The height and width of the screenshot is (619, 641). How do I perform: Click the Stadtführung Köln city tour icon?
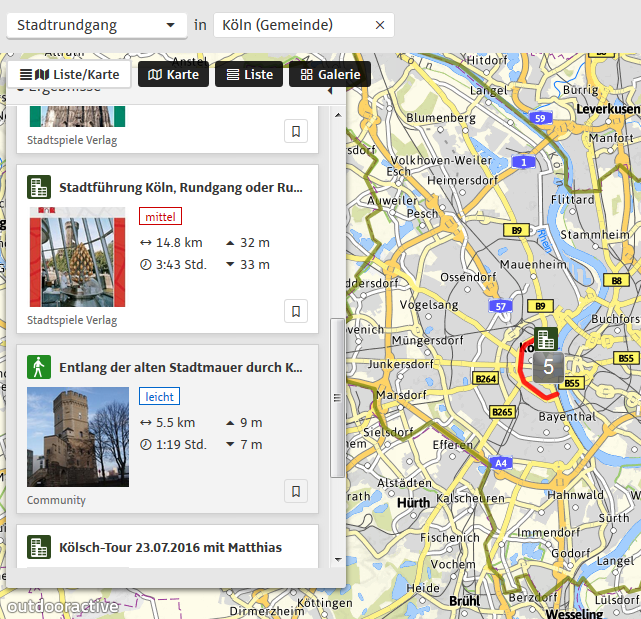point(39,187)
